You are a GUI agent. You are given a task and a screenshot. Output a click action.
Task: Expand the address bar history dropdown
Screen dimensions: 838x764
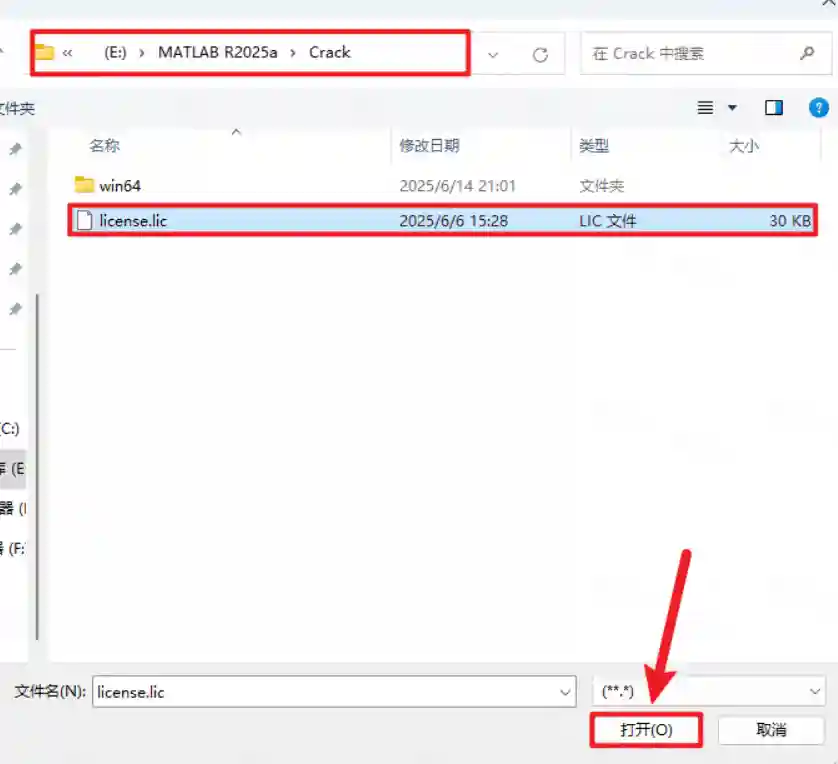pos(493,54)
